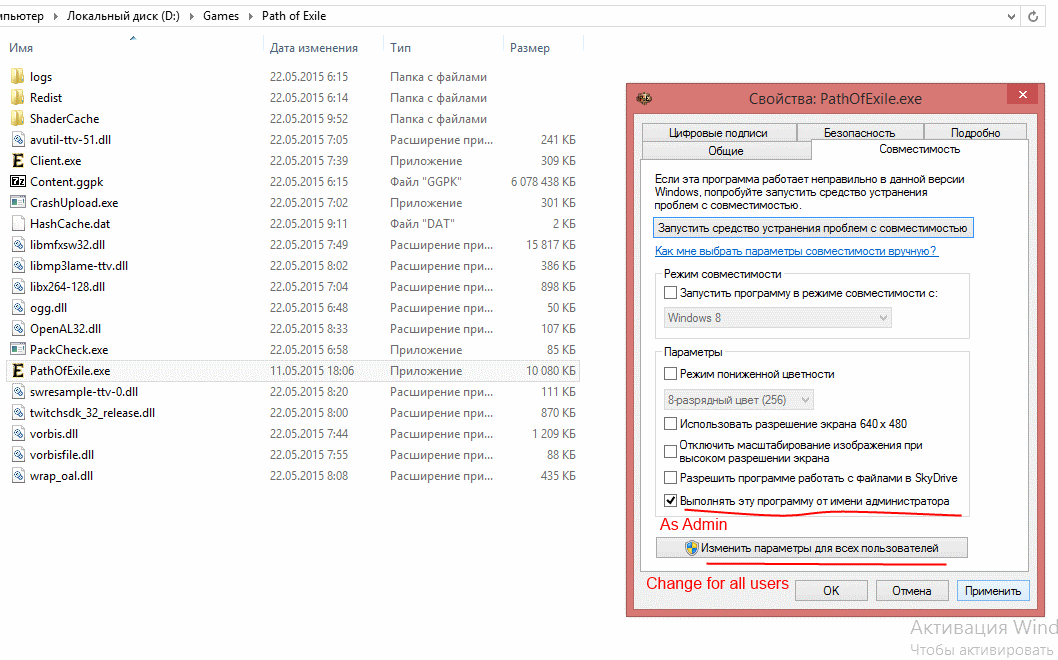Select the CrashUpload.exe icon
This screenshot has height=660, width=1058.
17,203
